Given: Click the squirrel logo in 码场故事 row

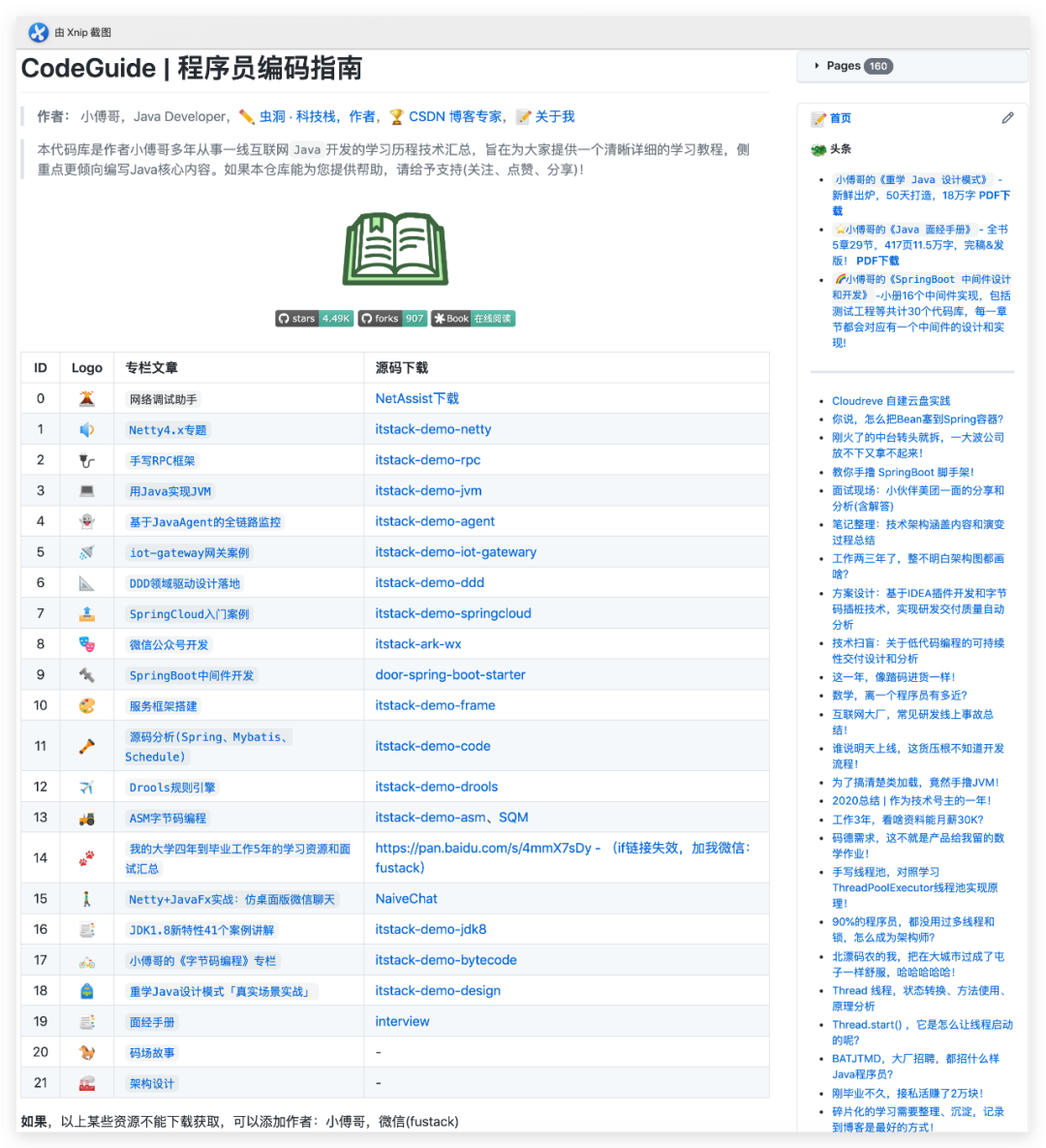Looking at the screenshot, I should point(86,1052).
